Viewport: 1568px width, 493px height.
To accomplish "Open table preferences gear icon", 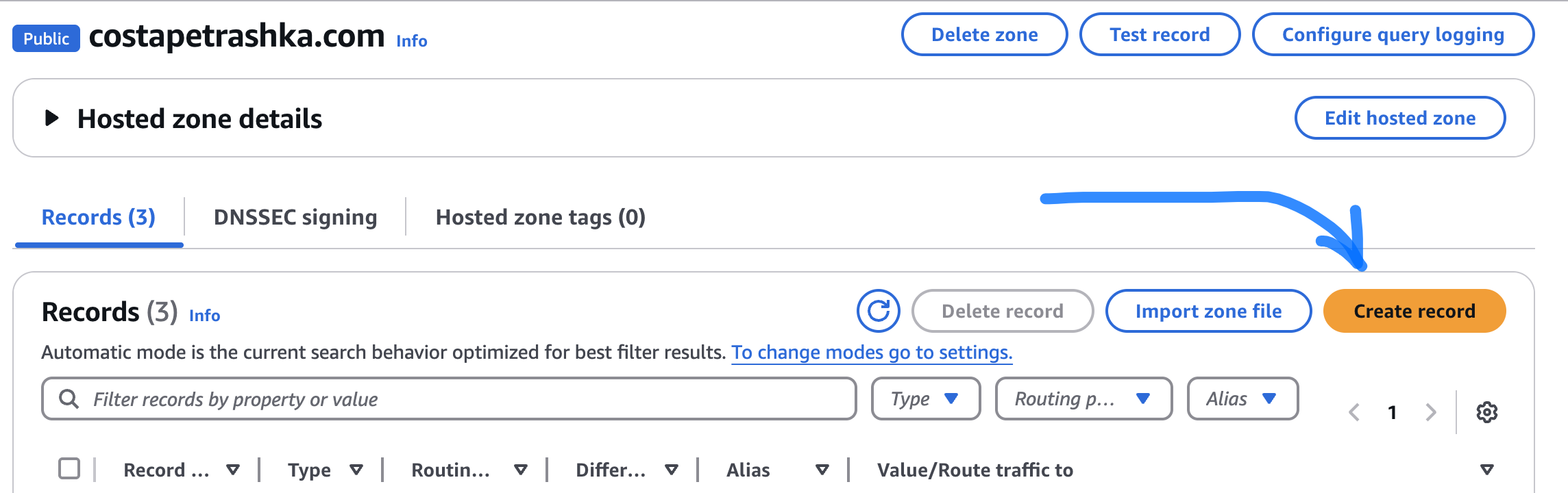I will pyautogui.click(x=1486, y=412).
